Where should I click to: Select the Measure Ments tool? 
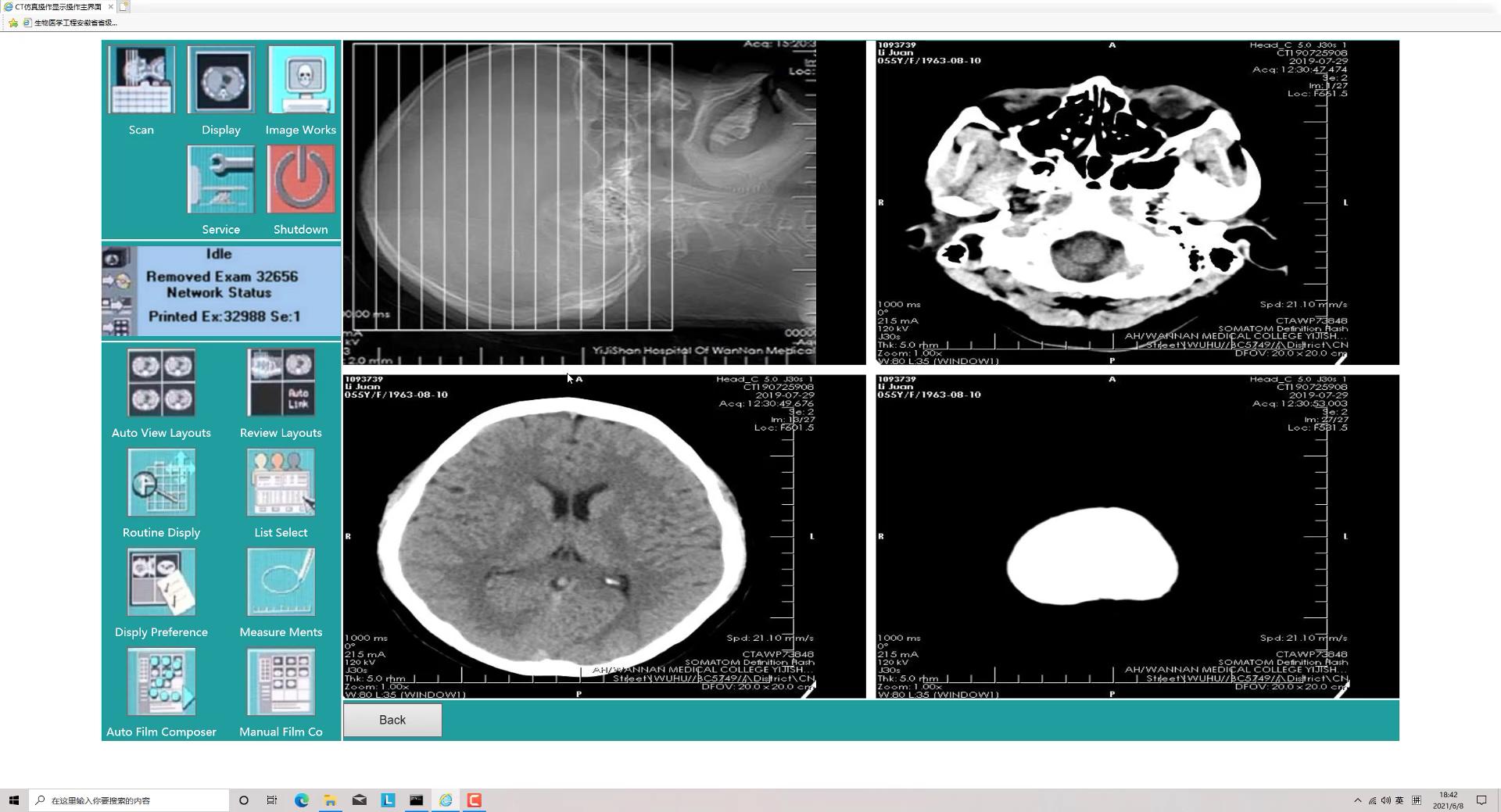point(281,581)
